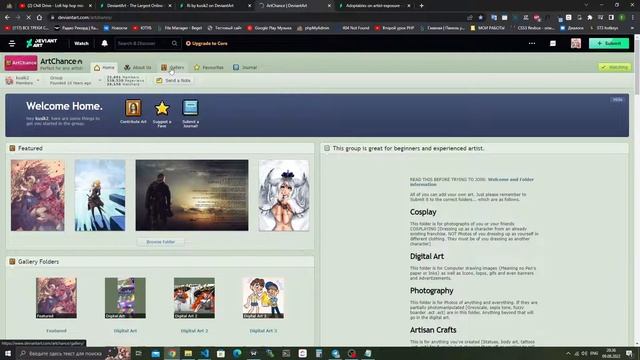The width and height of the screenshot is (640, 360).
Task: Hide the Welcome Home banner
Action: coord(617,100)
